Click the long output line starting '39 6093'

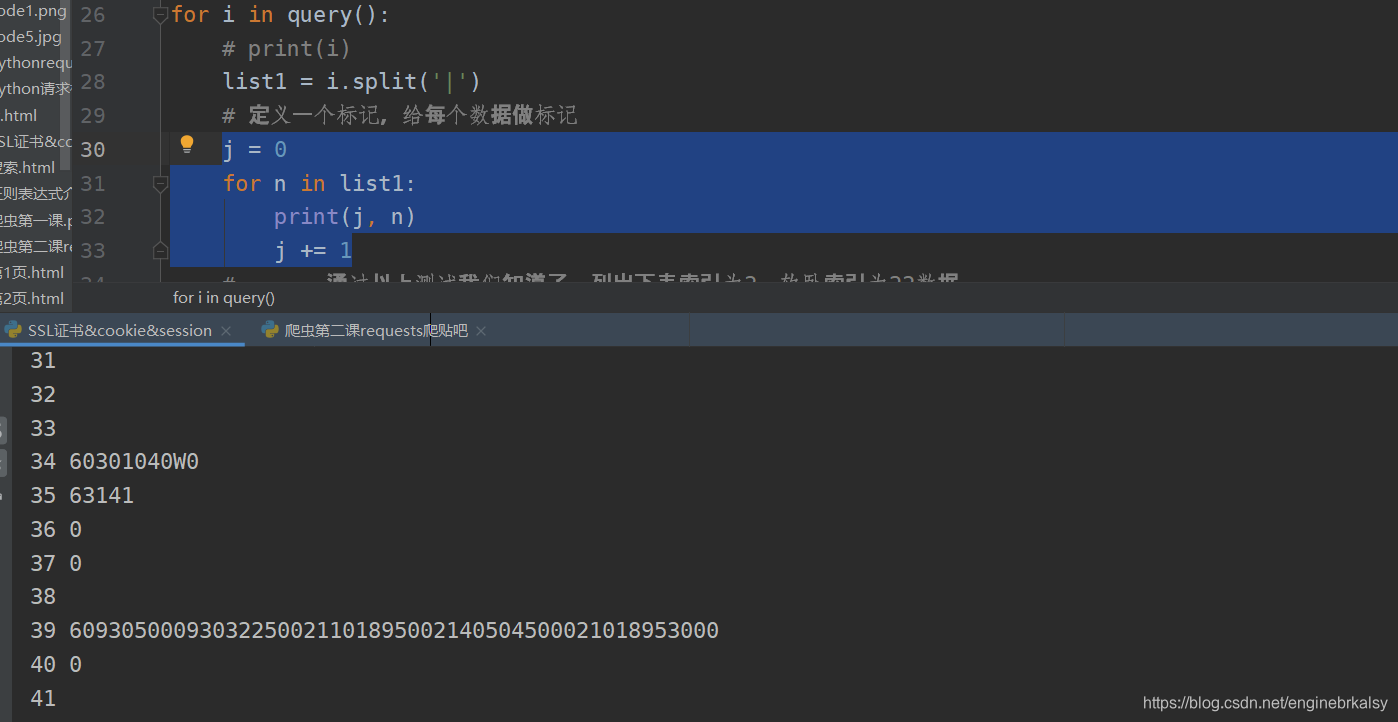[x=374, y=631]
